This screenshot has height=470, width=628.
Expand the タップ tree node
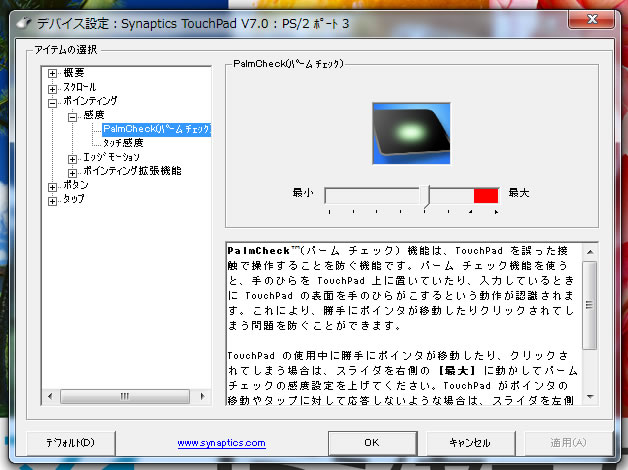pos(52,201)
